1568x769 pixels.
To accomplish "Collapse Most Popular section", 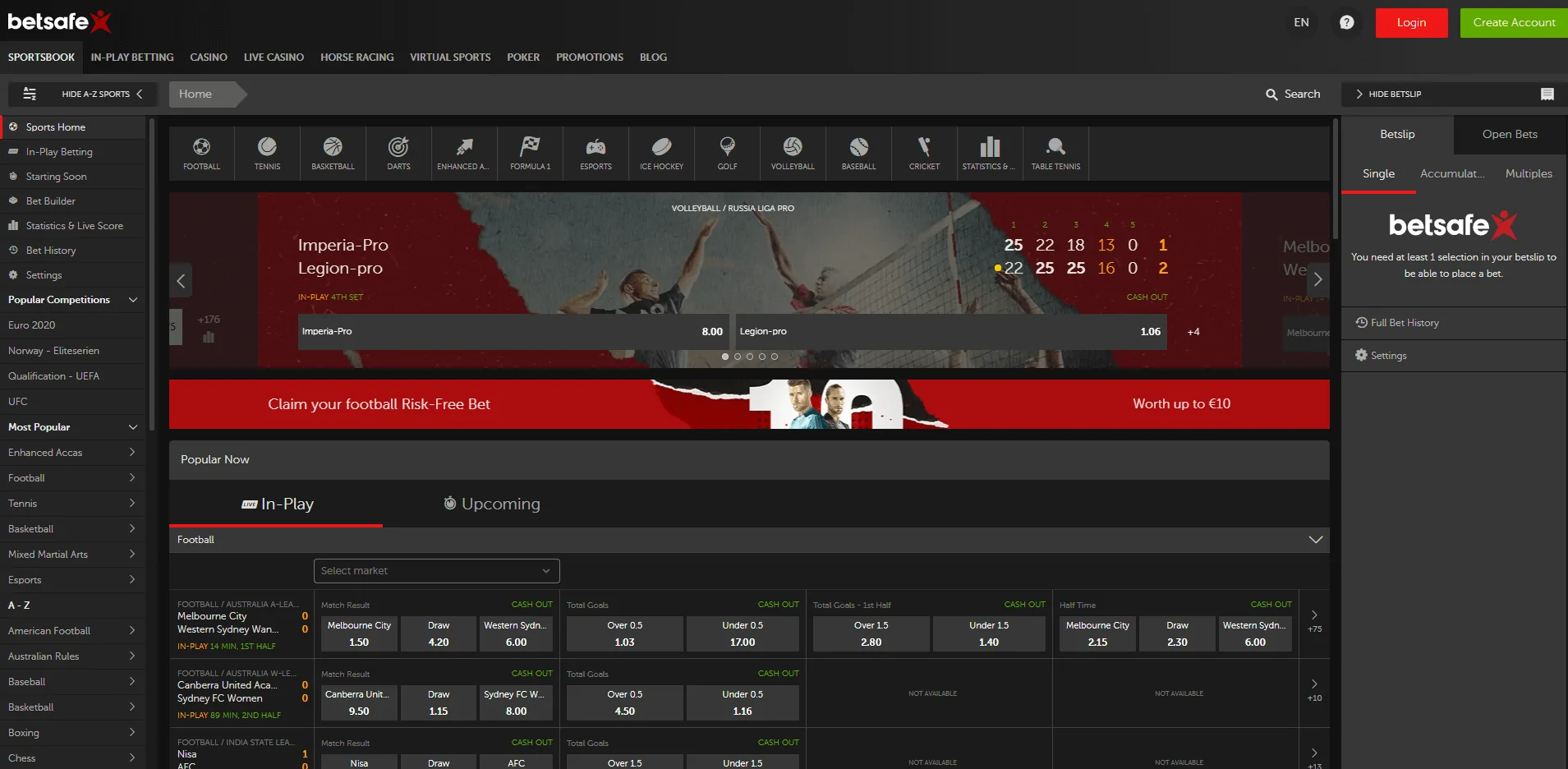I will tap(133, 427).
